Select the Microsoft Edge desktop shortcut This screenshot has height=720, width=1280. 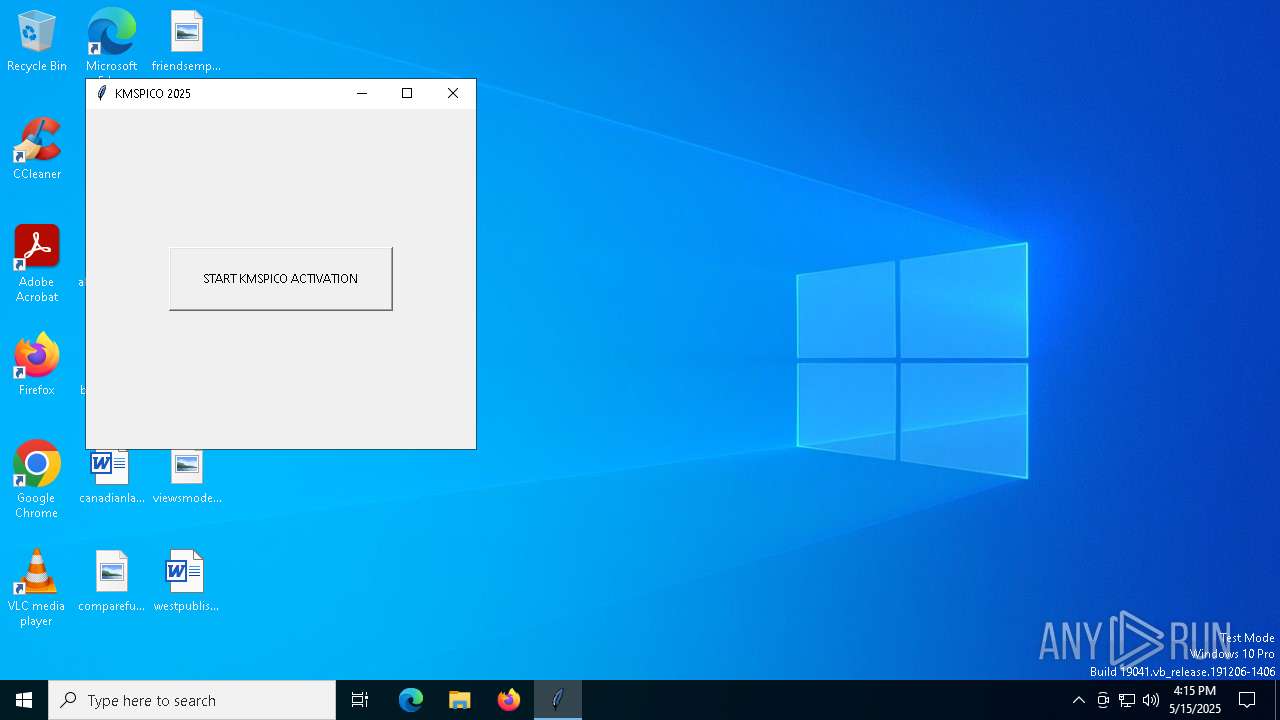(111, 42)
